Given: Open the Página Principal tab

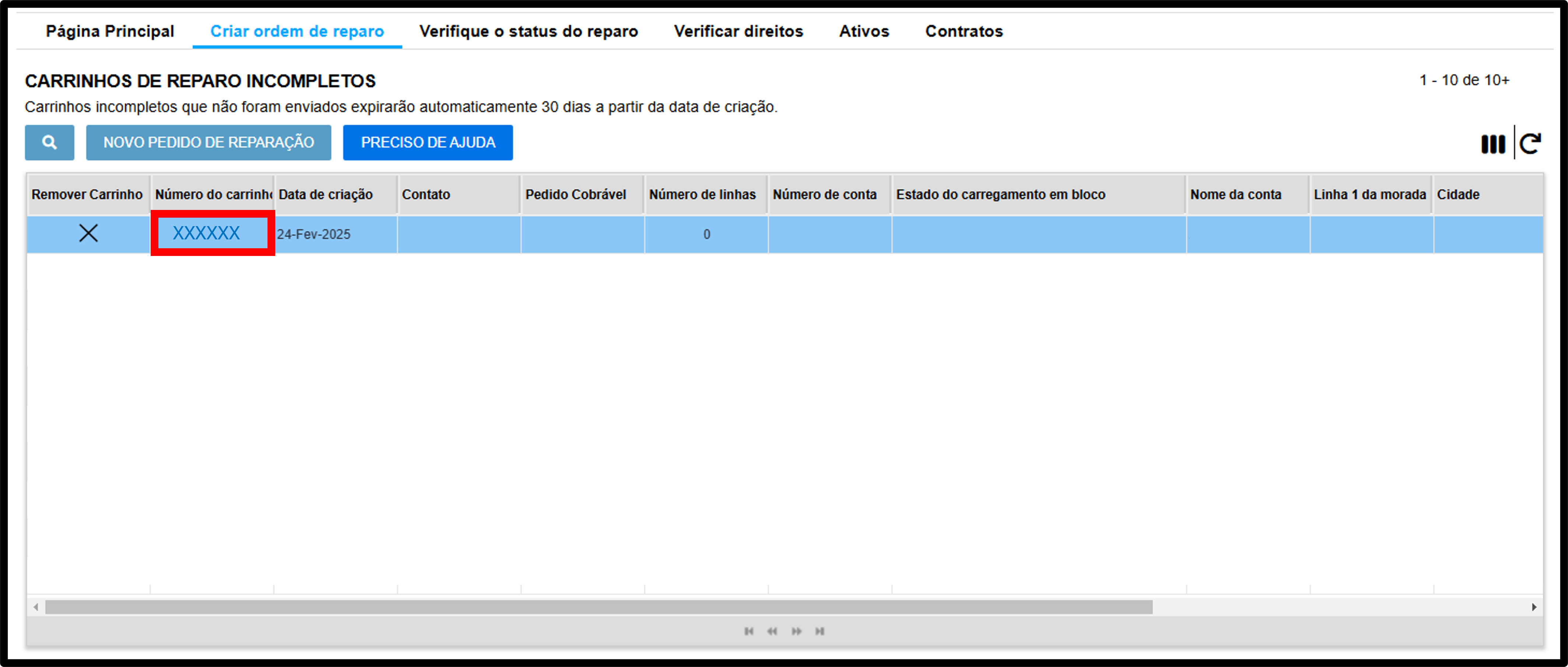Looking at the screenshot, I should pyautogui.click(x=110, y=31).
